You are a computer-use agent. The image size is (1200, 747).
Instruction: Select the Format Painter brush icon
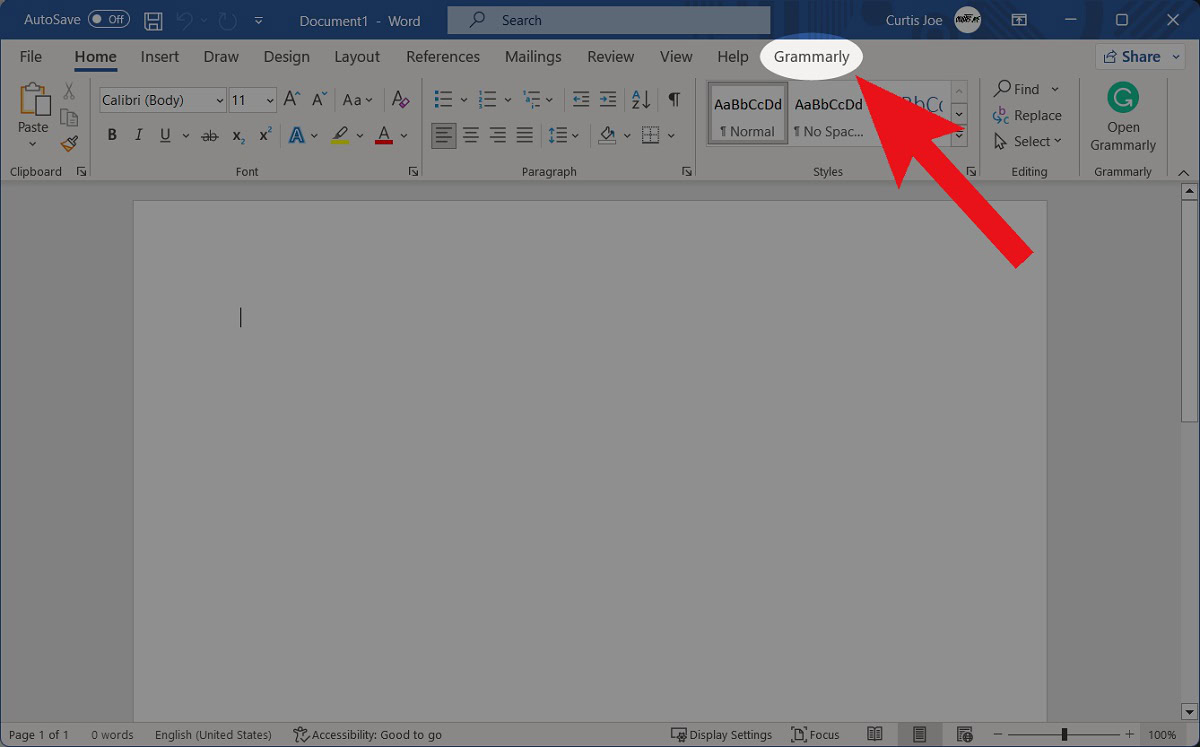pos(69,144)
